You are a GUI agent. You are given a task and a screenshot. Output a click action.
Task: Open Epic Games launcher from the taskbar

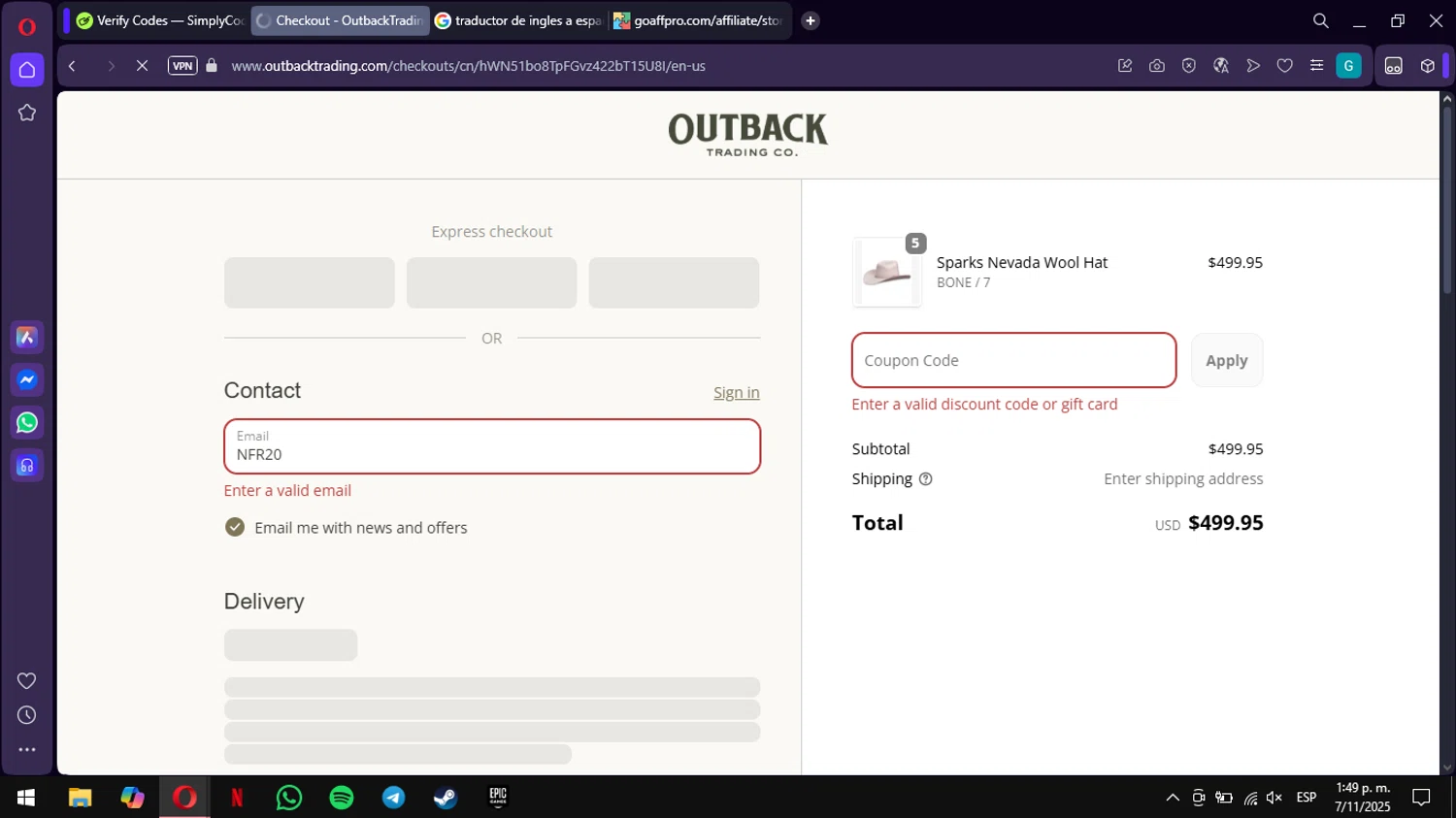(x=498, y=798)
